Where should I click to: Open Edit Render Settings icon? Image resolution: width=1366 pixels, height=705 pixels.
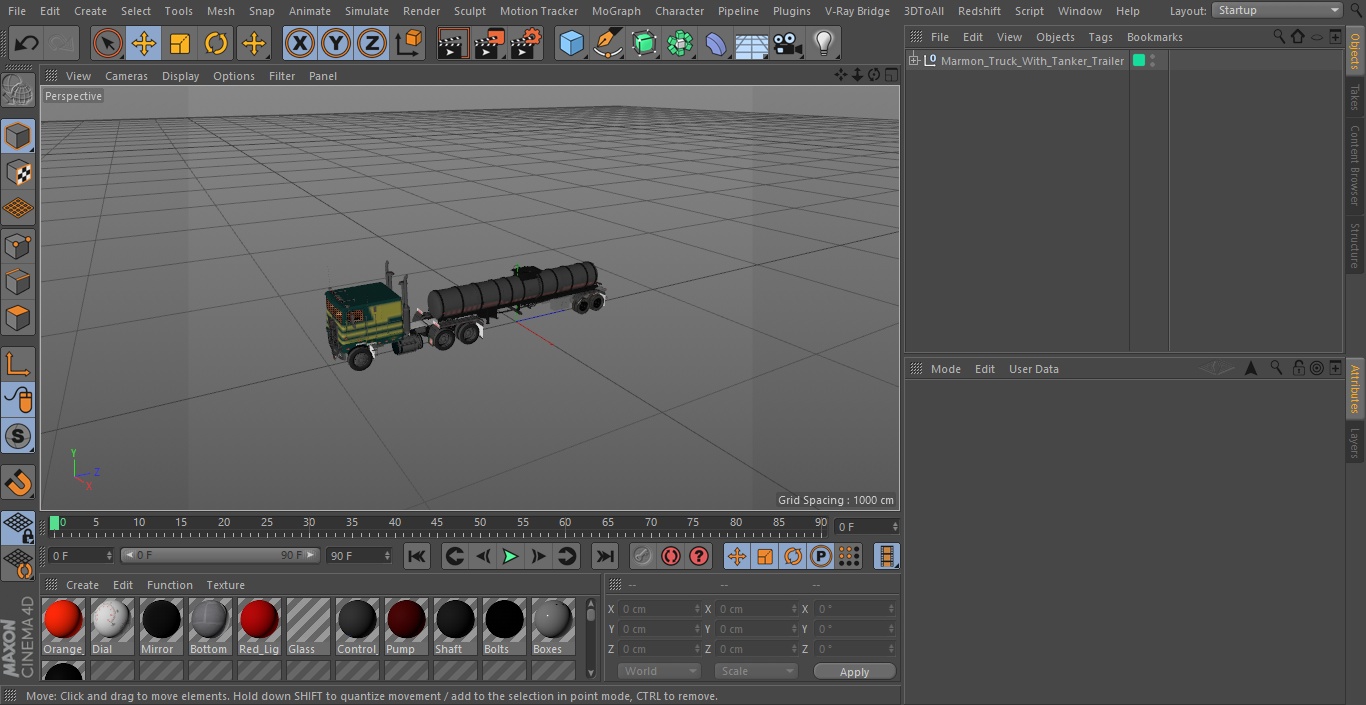click(526, 43)
